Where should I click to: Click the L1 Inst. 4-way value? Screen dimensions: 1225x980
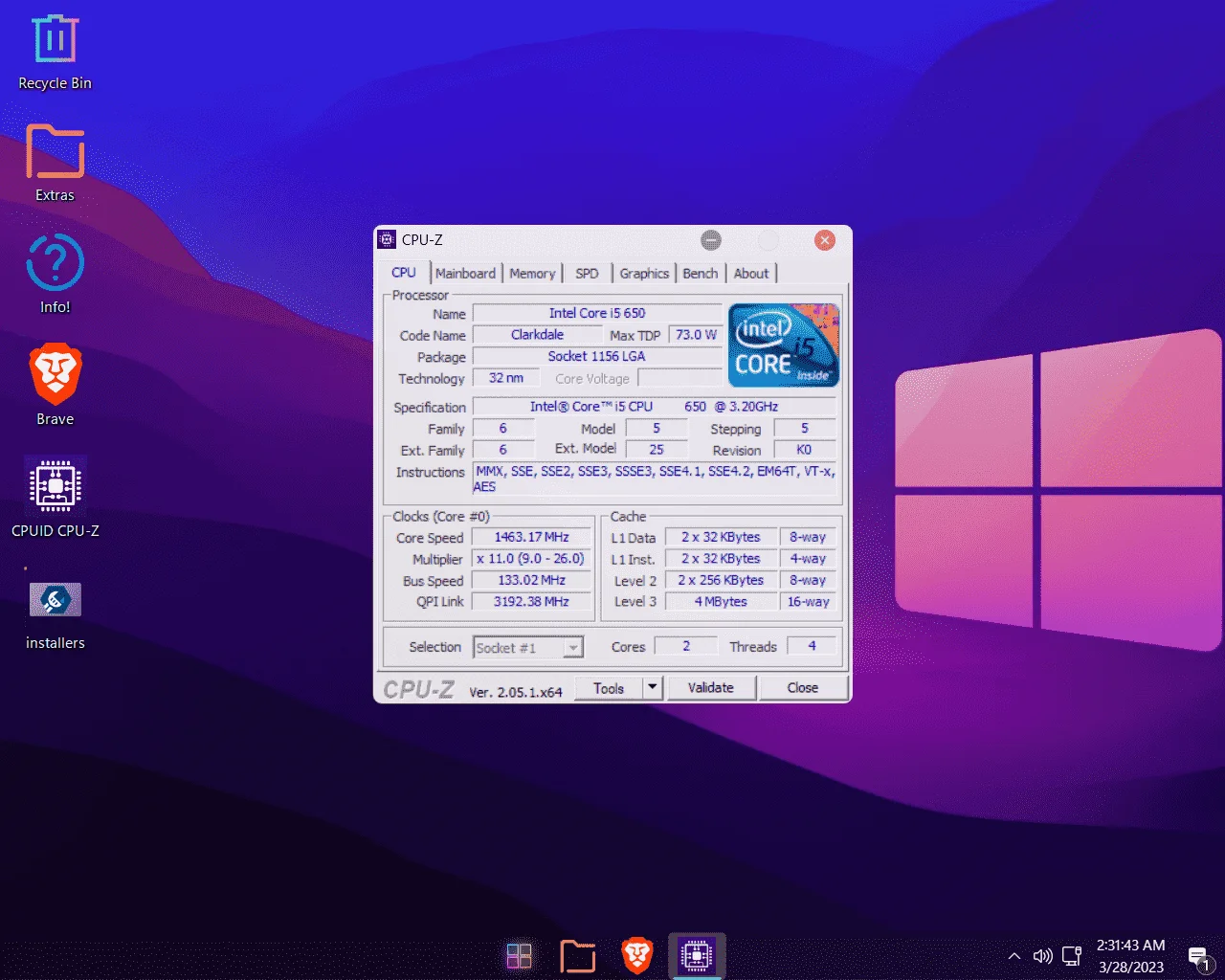click(x=807, y=559)
